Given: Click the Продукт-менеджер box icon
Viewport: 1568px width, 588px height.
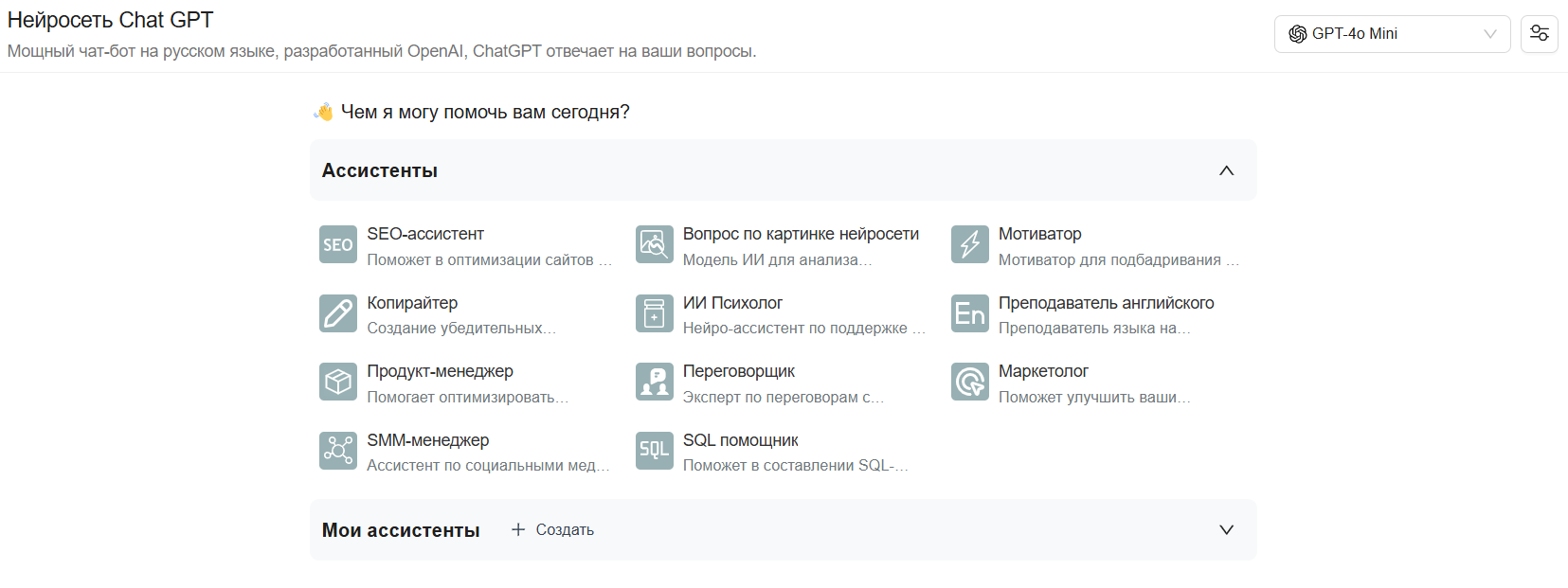Looking at the screenshot, I should pyautogui.click(x=338, y=382).
